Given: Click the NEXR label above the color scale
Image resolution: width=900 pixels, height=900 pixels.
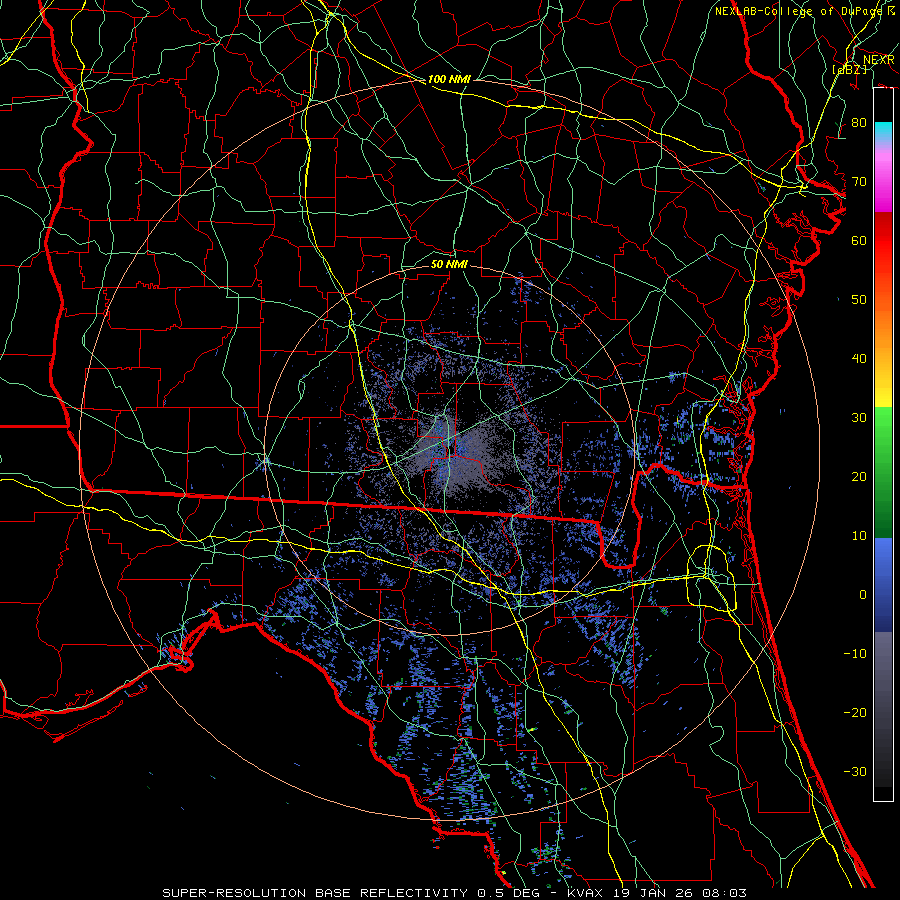Looking at the screenshot, I should pos(878,60).
